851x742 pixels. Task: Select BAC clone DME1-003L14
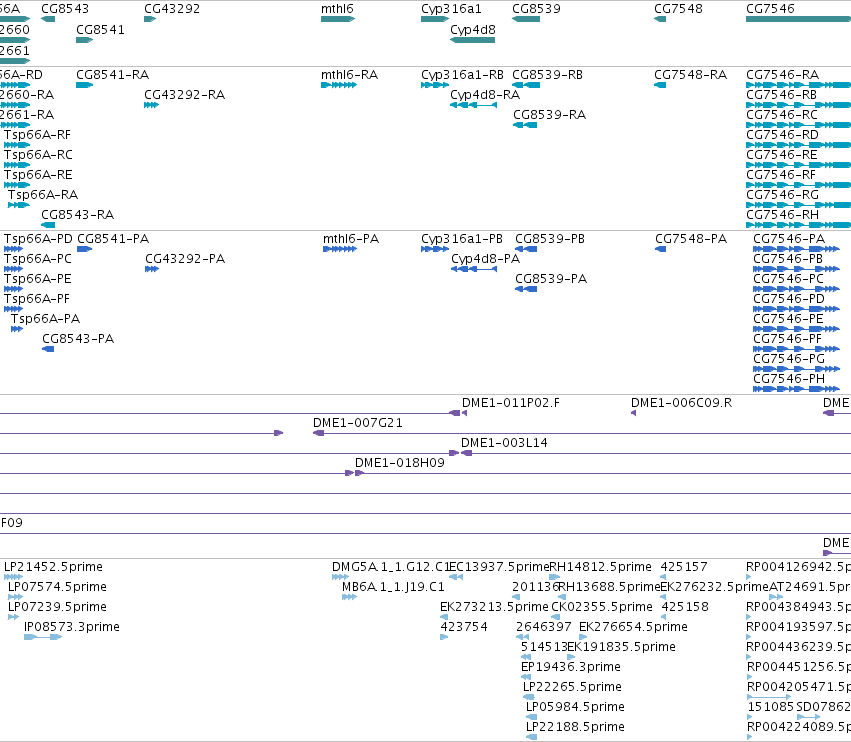504,443
